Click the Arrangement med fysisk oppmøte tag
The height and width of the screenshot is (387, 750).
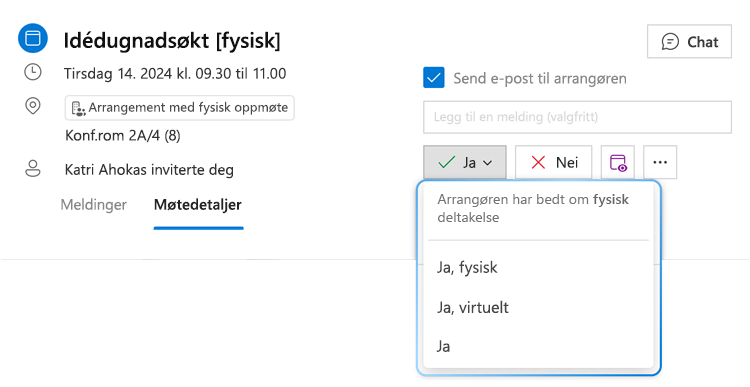click(180, 108)
